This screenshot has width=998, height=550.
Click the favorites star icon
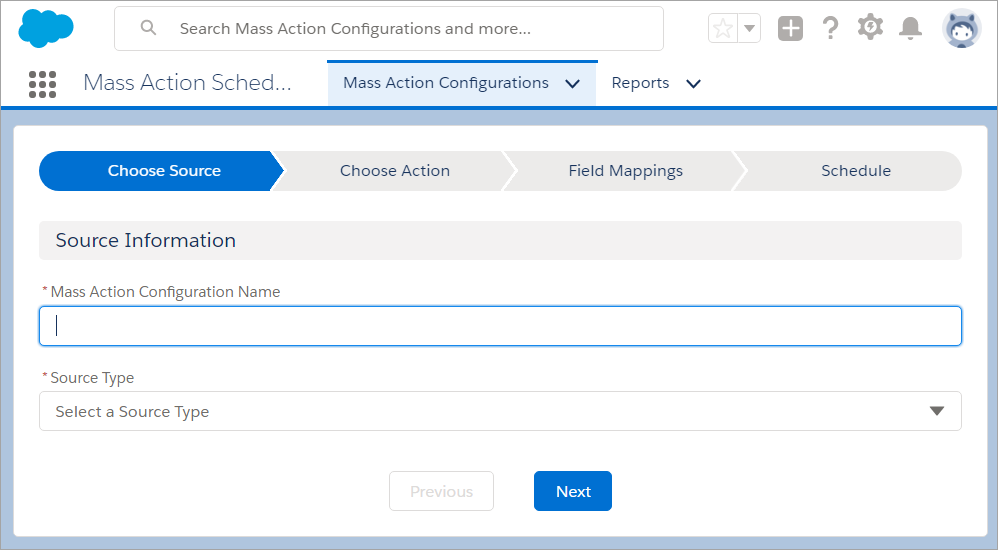(723, 29)
